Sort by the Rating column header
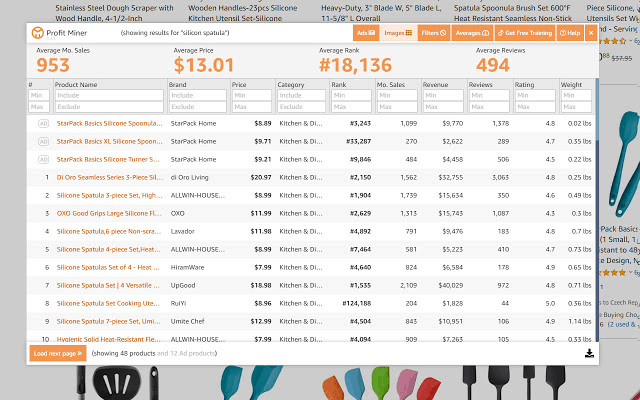This screenshot has height=400, width=640. coord(524,84)
